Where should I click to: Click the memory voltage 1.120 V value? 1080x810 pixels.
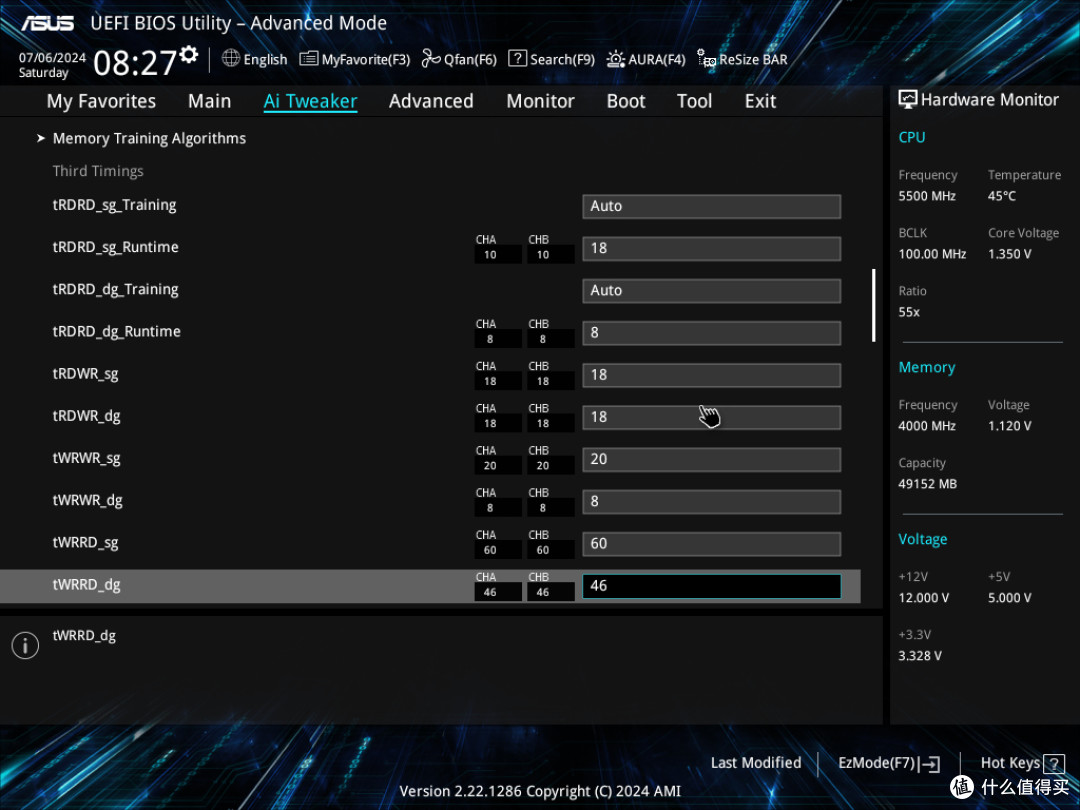click(1009, 426)
